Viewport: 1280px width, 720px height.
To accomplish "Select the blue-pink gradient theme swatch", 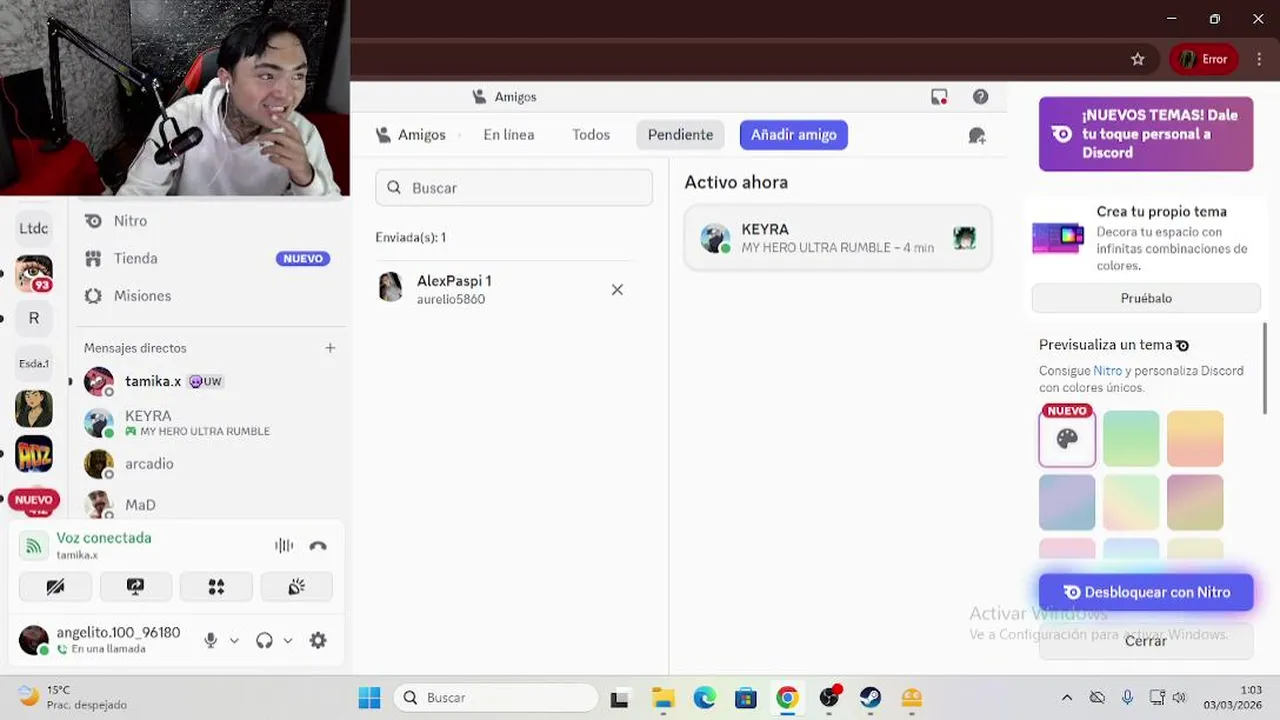I will click(1067, 502).
